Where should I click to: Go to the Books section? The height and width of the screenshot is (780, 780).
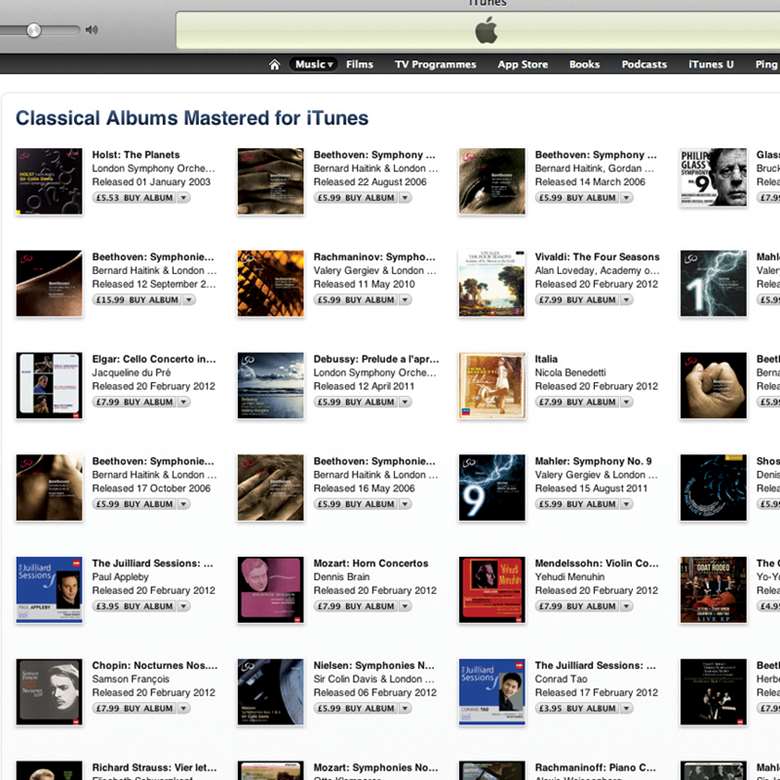pos(584,64)
